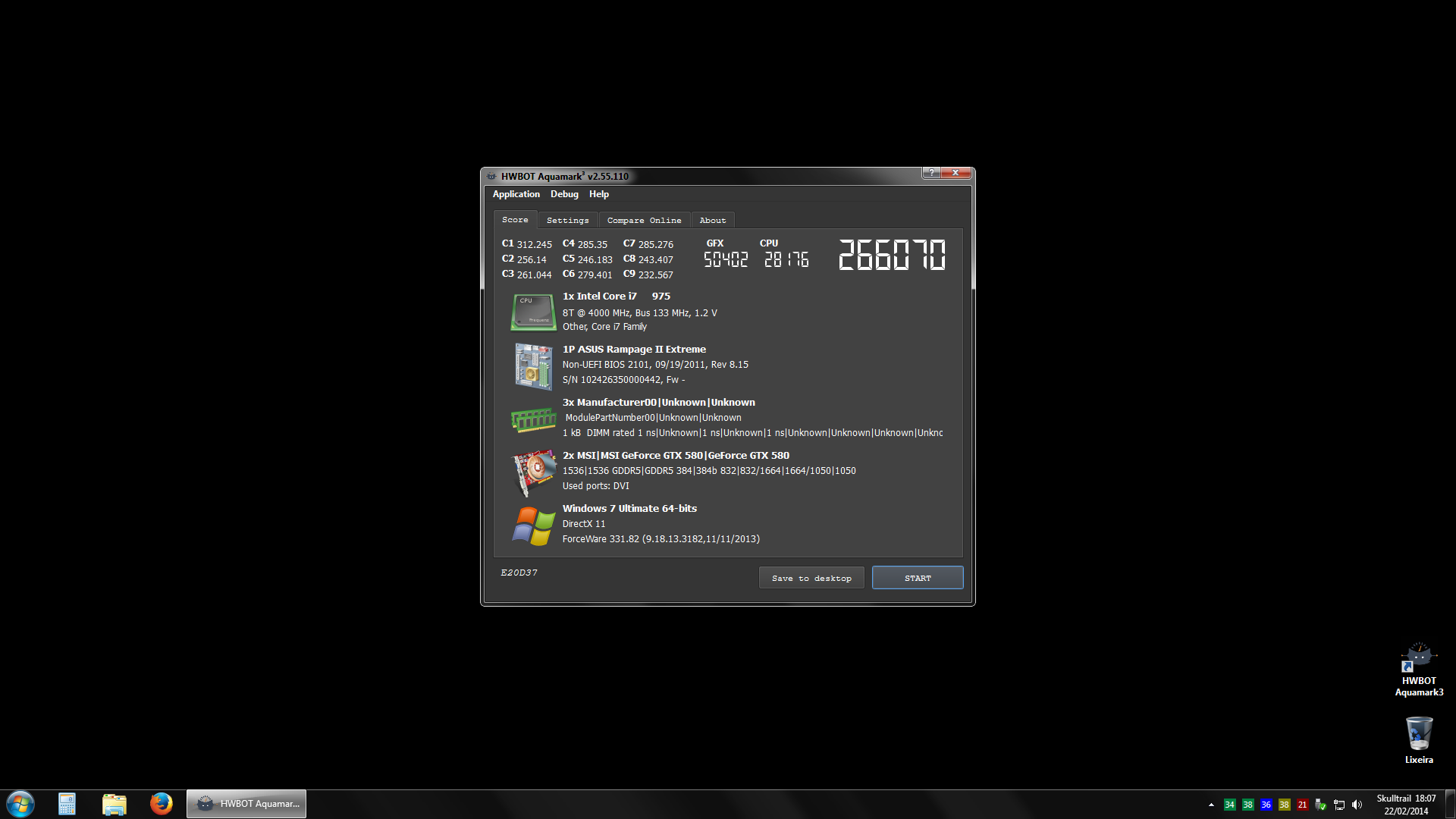This screenshot has height=819, width=1456.
Task: Click the safely remove hardware tray icon
Action: (1320, 805)
